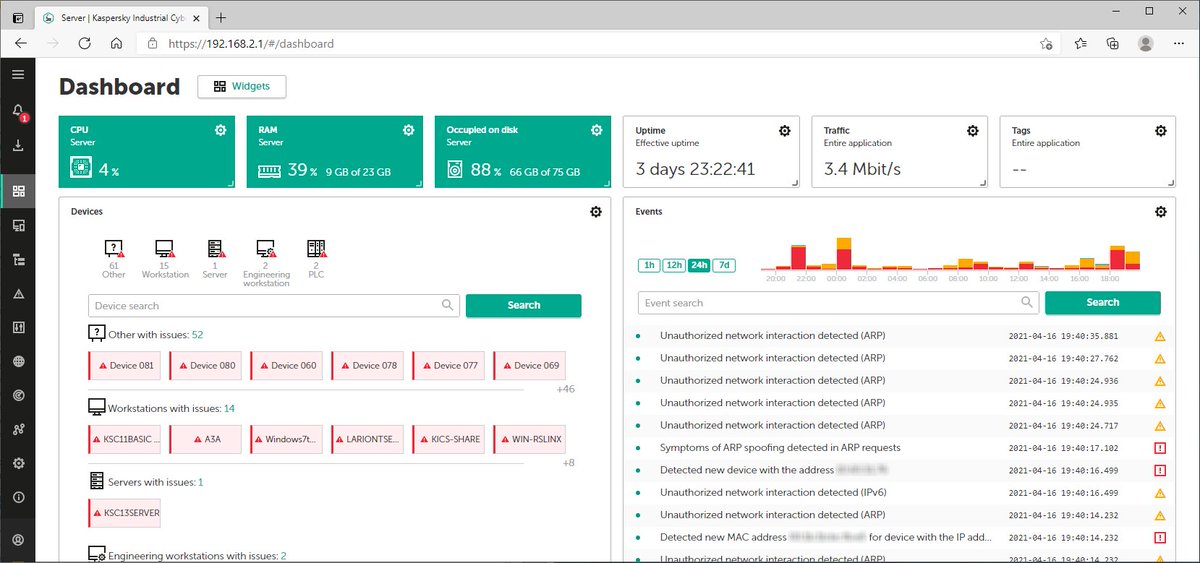
Task: Open the sliders control icon in sidebar
Action: click(17, 328)
